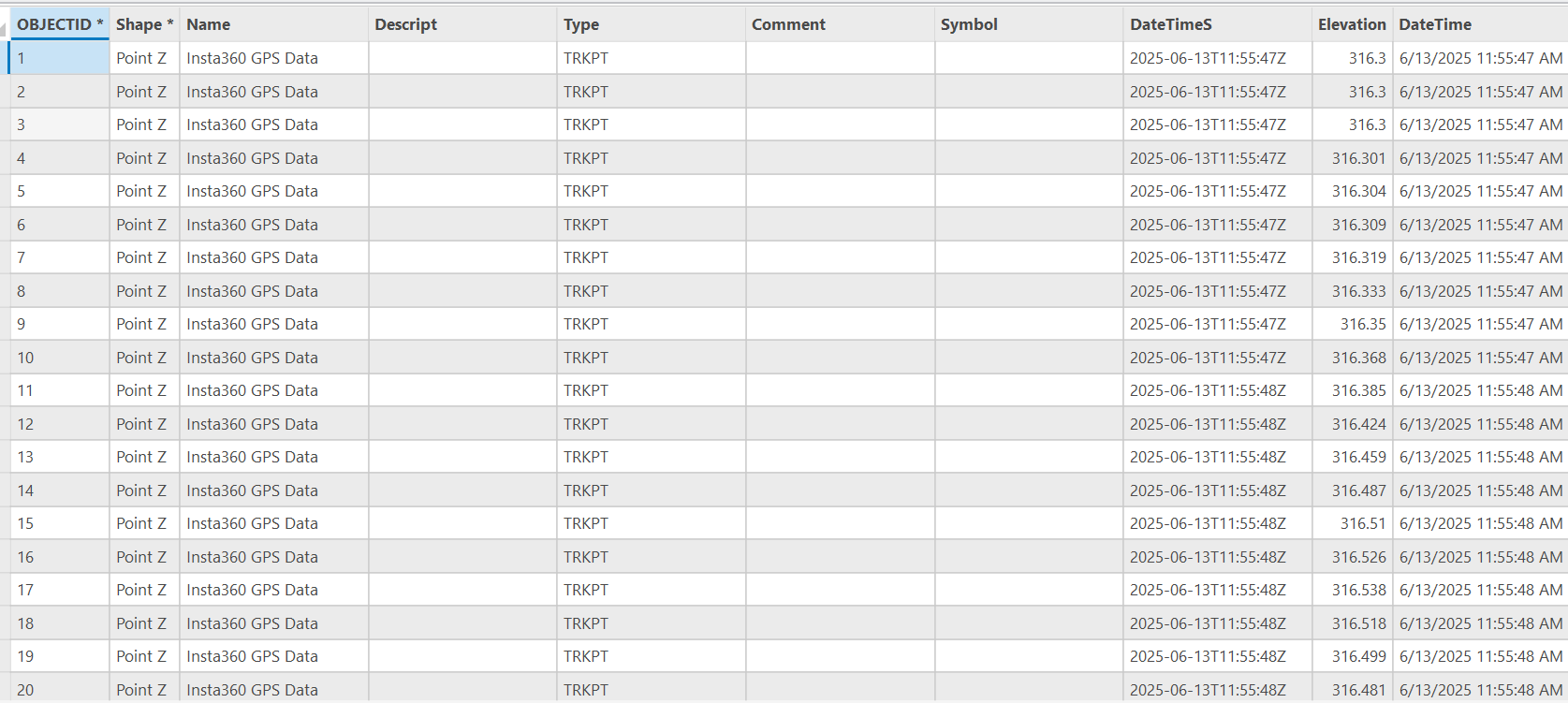Click the empty Descript cell in row 5
Screen dimensions: 1568x703
pyautogui.click(x=463, y=191)
